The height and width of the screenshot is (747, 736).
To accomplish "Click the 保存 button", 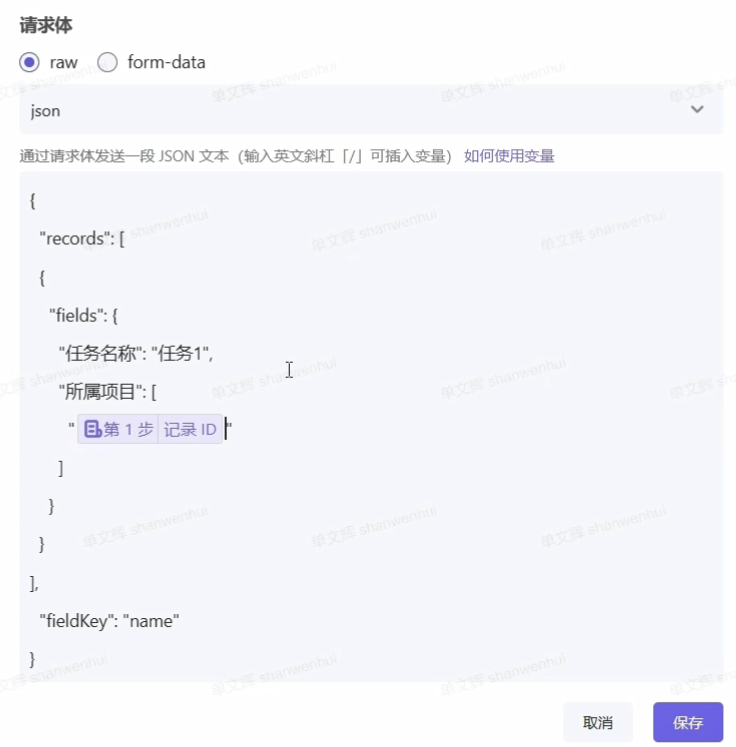I will coord(688,722).
